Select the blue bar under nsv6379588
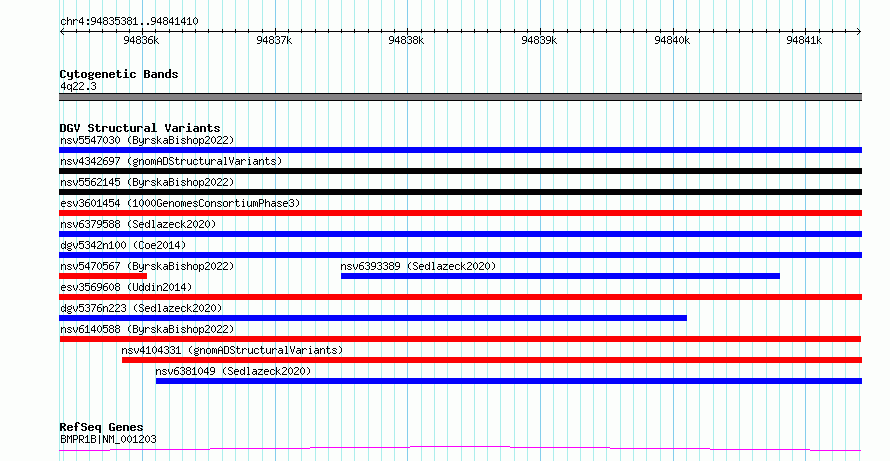Image resolution: width=890 pixels, height=461 pixels. point(460,234)
